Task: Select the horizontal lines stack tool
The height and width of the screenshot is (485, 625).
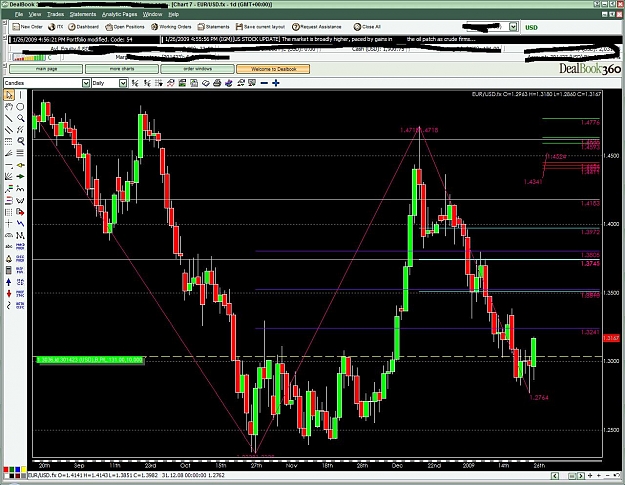Action: tap(20, 153)
